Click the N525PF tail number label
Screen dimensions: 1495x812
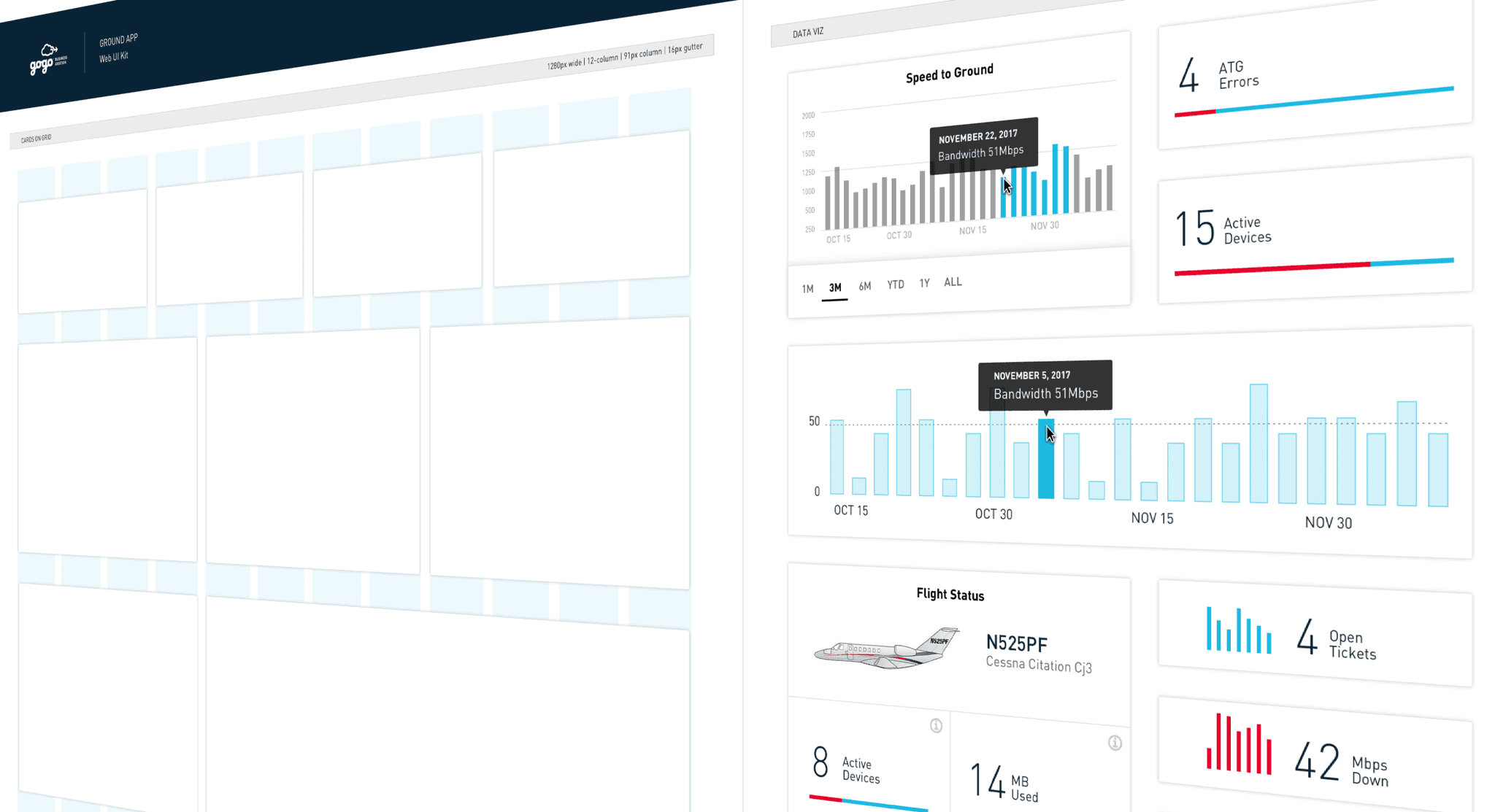click(1016, 643)
